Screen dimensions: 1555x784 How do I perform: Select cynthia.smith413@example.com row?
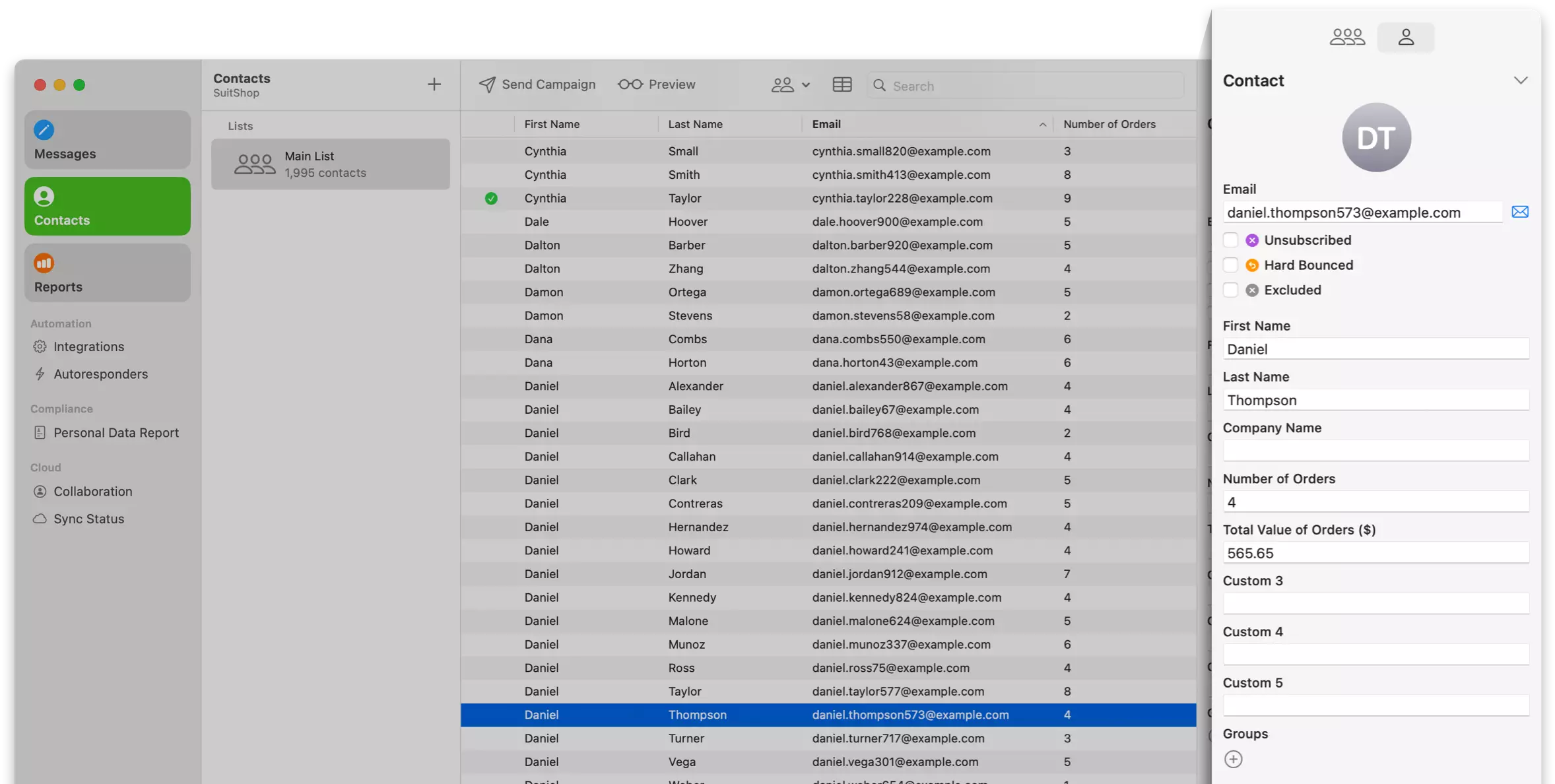coord(828,175)
